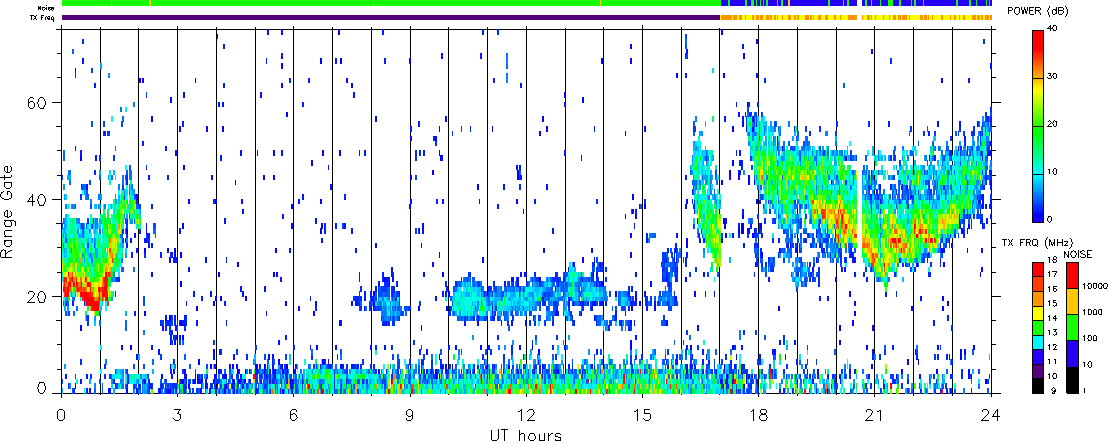Screen dimensions: 1108x441
Task: Select the "POWER (dB)" color bar title
Action: coord(1039,12)
